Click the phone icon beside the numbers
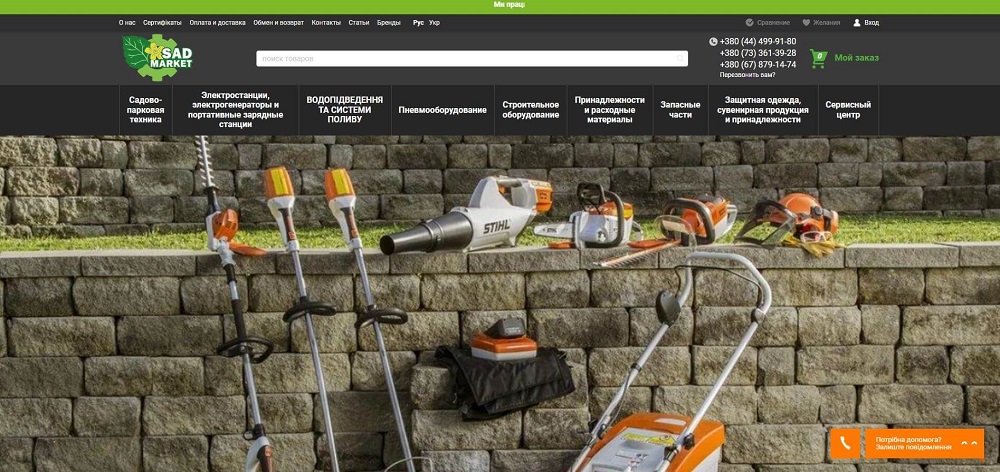 (713, 41)
